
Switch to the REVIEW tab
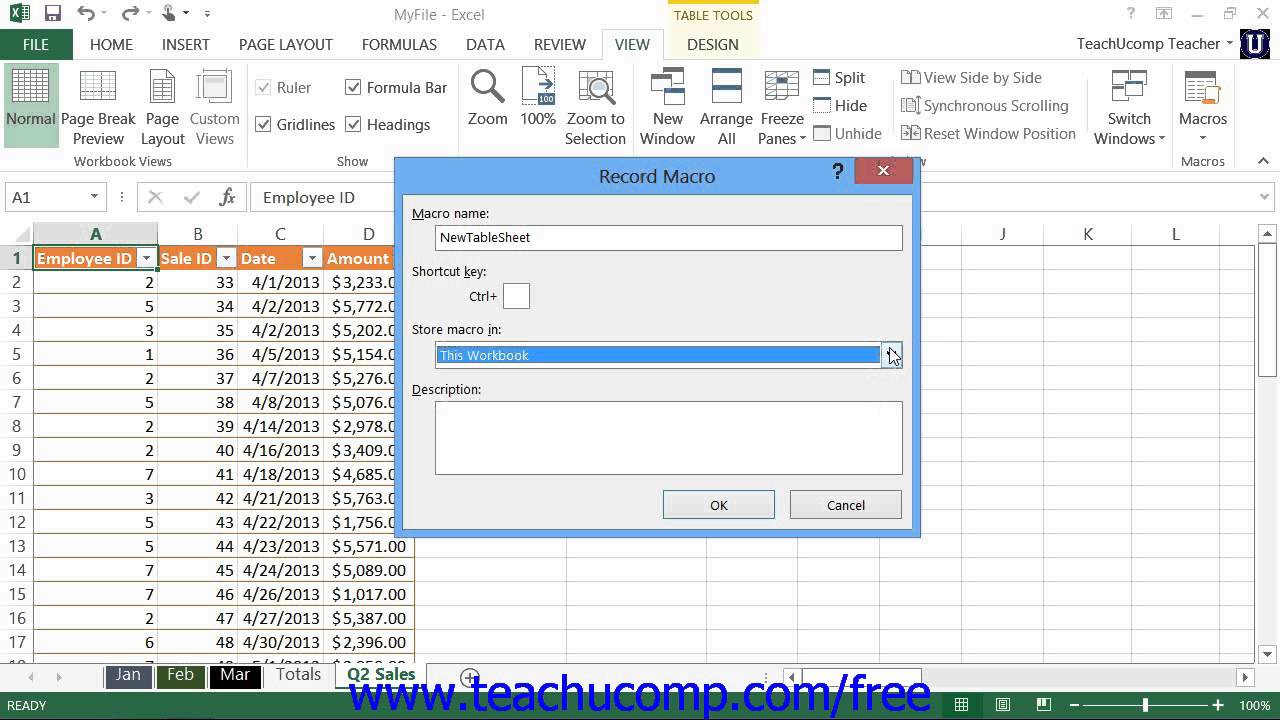[560, 44]
